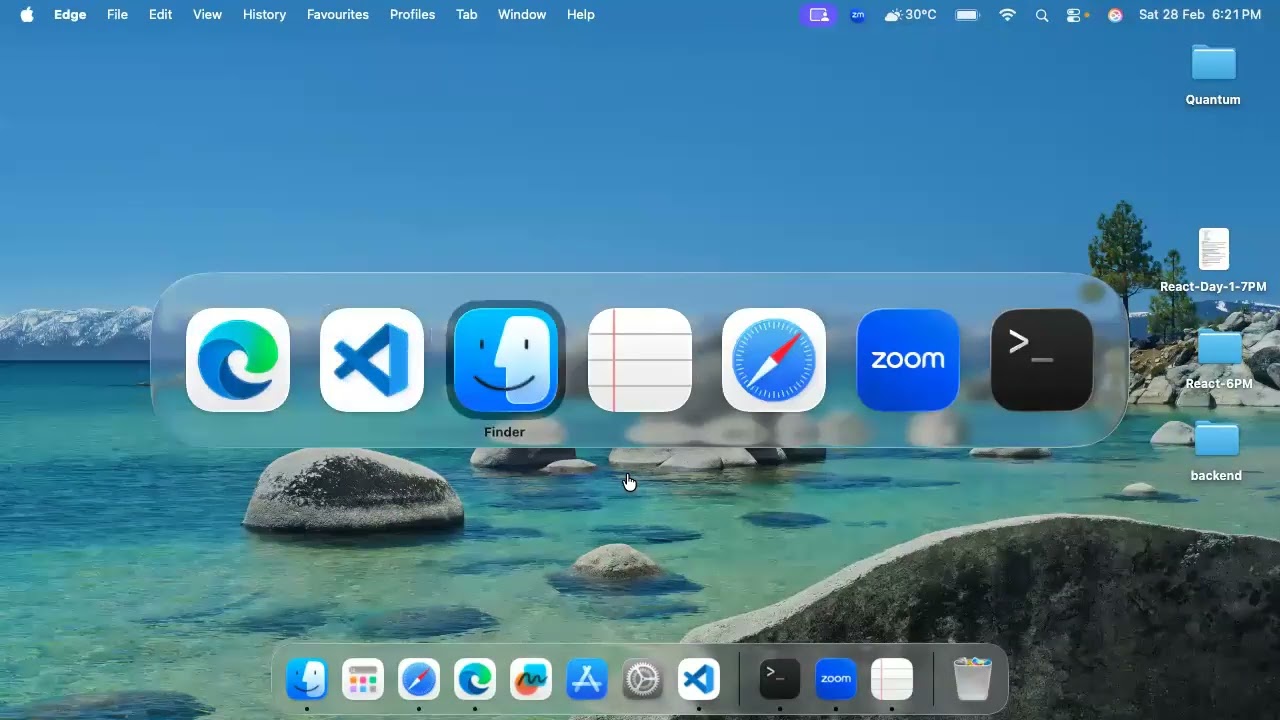Open the Wi-Fi status menu

pos(1007,15)
